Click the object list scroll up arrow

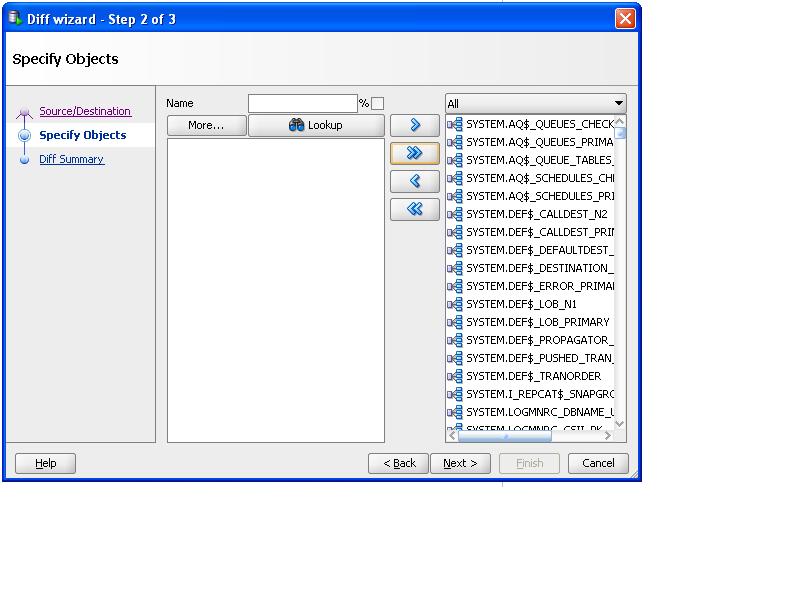620,121
